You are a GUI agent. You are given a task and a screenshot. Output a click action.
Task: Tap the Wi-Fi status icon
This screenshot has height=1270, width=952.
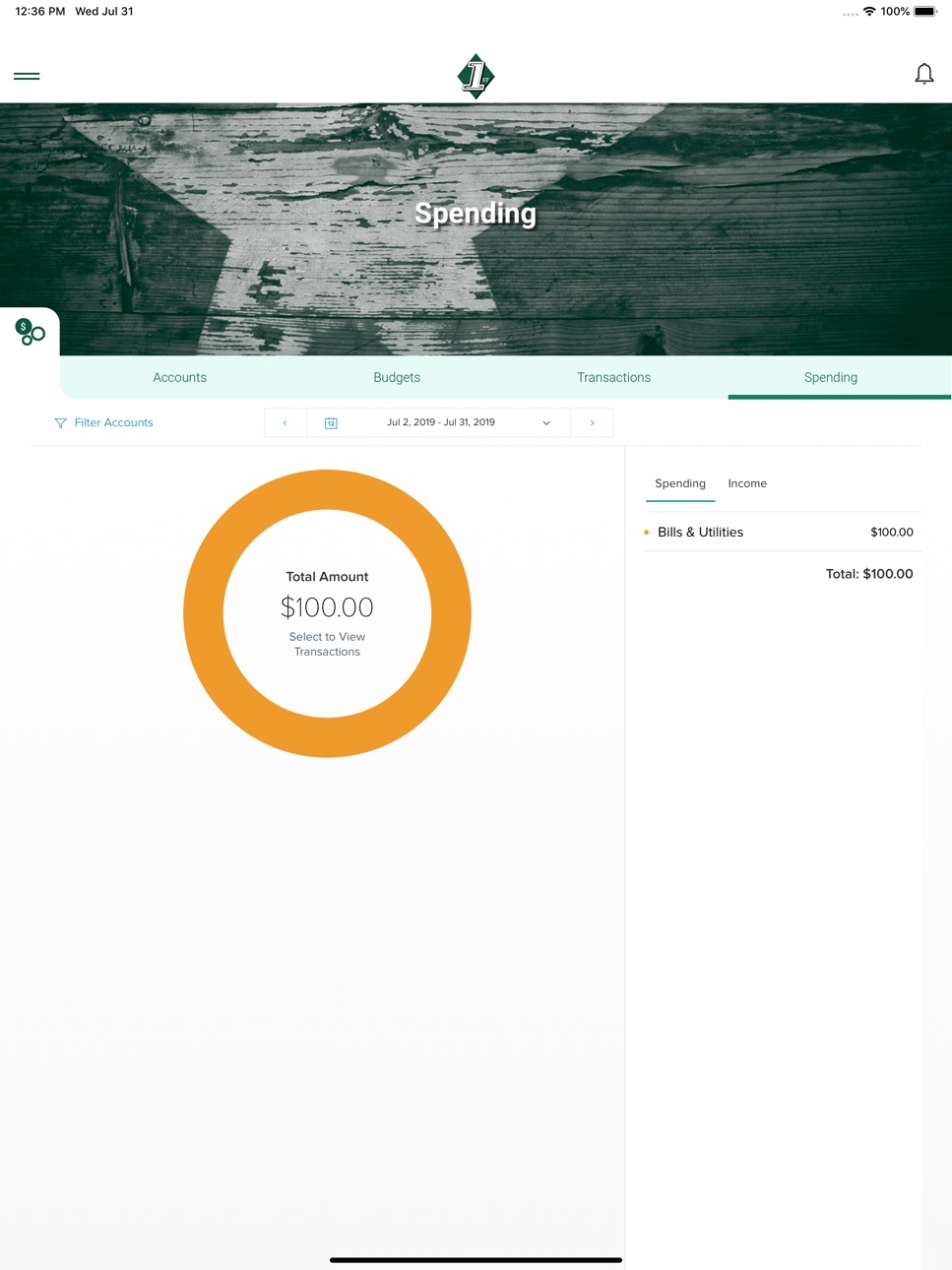coord(869,12)
